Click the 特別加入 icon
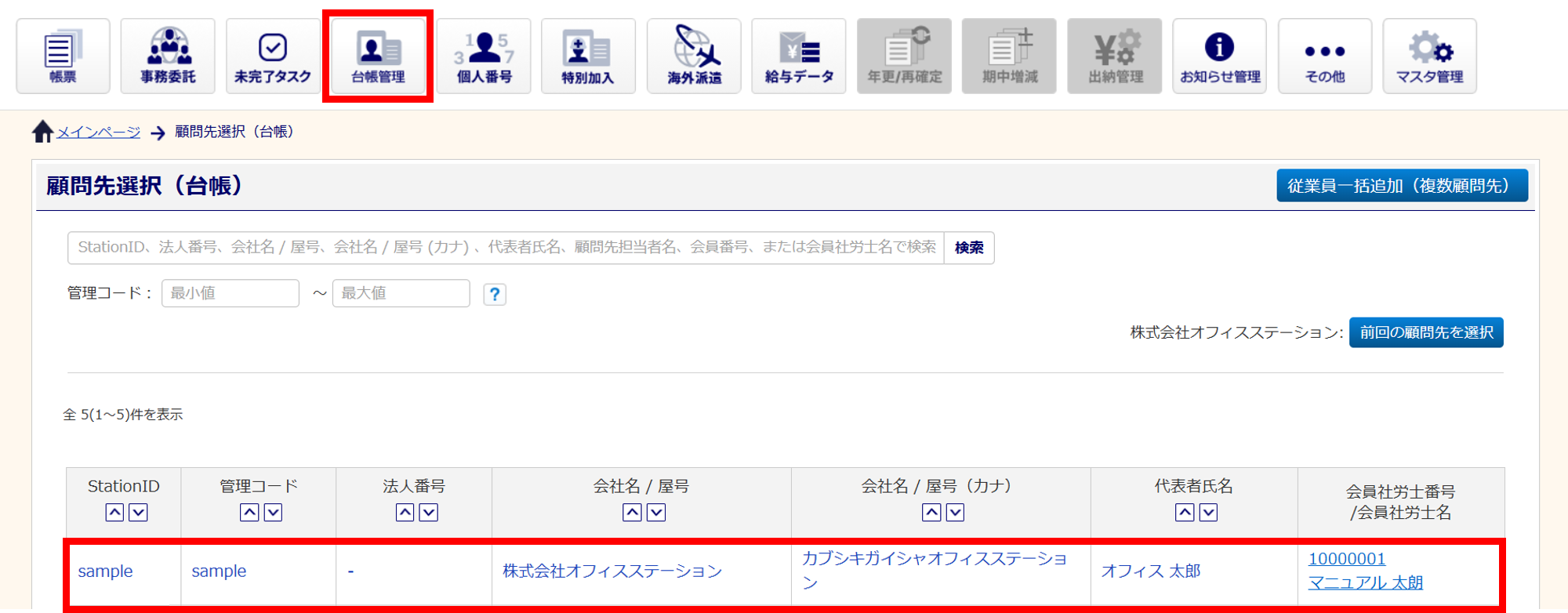1568x613 pixels. tap(588, 56)
